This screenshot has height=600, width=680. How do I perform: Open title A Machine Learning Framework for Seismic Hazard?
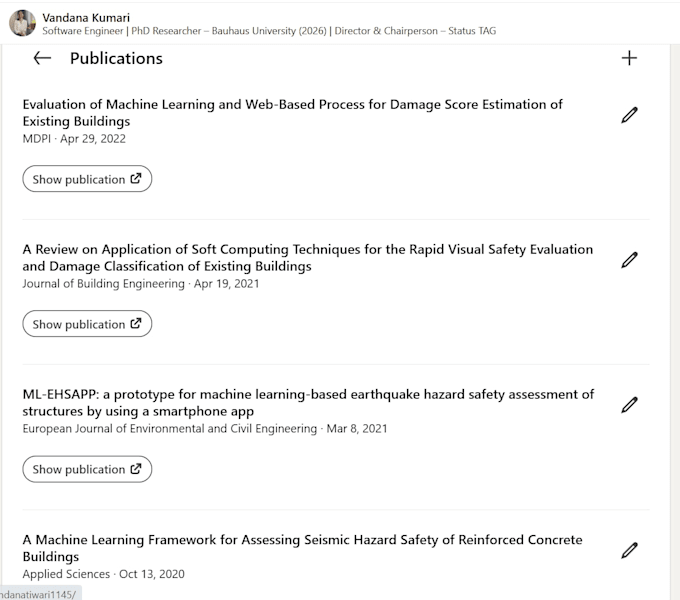pyautogui.click(x=302, y=548)
